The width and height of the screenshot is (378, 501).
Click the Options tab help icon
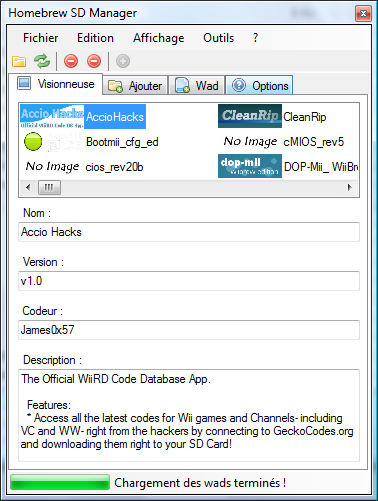coord(239,85)
